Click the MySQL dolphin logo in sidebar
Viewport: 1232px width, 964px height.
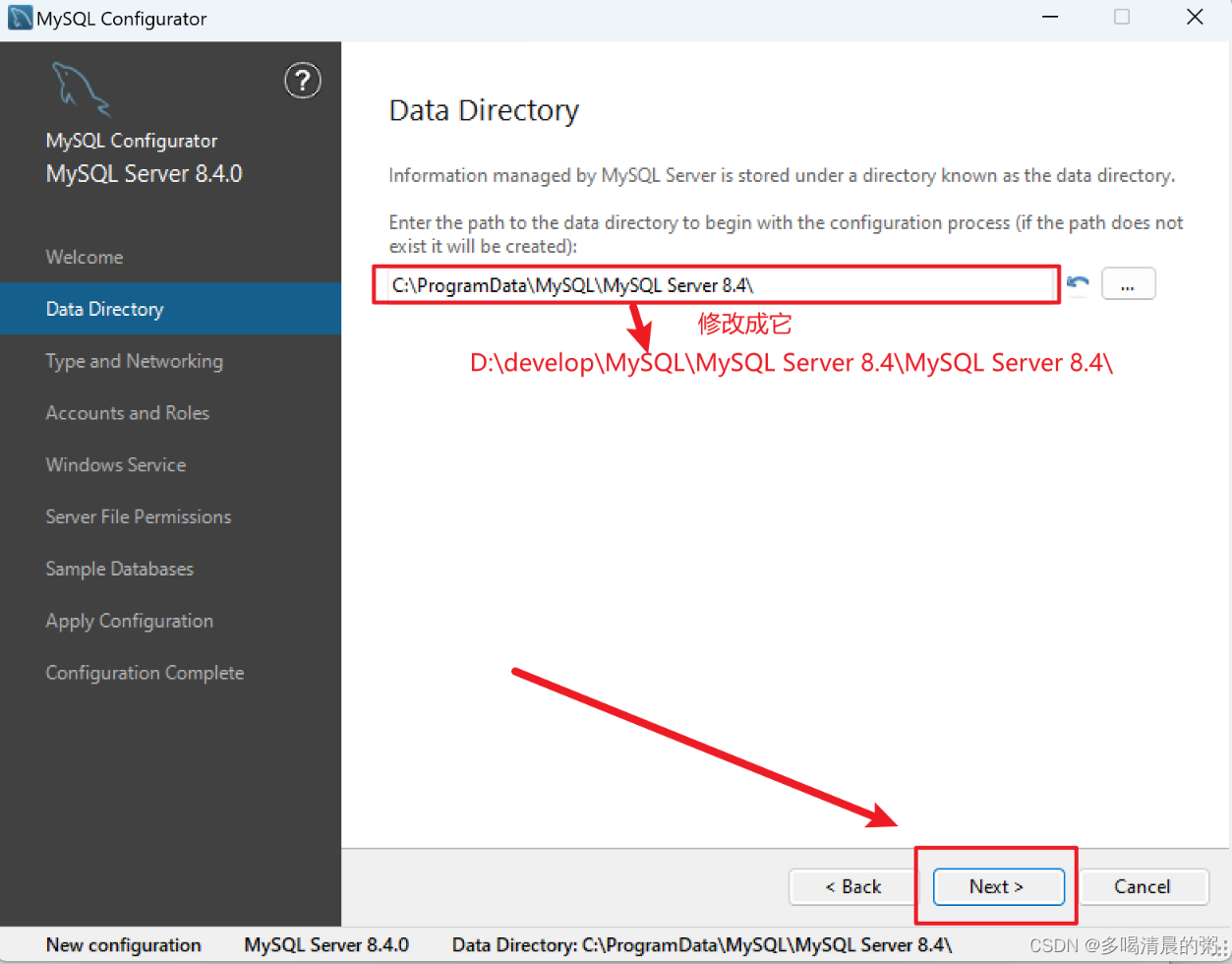(x=82, y=90)
